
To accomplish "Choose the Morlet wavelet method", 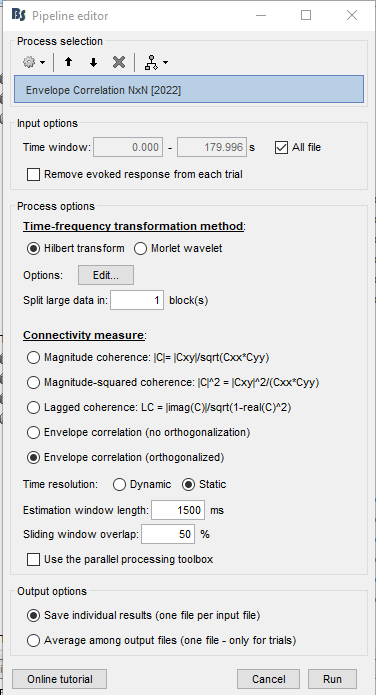I will coord(140,249).
